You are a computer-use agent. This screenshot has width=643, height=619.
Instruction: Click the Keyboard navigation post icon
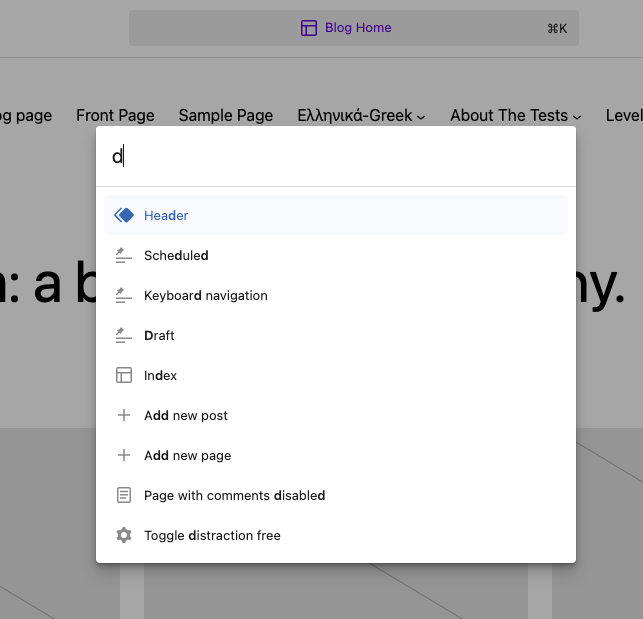click(x=124, y=295)
